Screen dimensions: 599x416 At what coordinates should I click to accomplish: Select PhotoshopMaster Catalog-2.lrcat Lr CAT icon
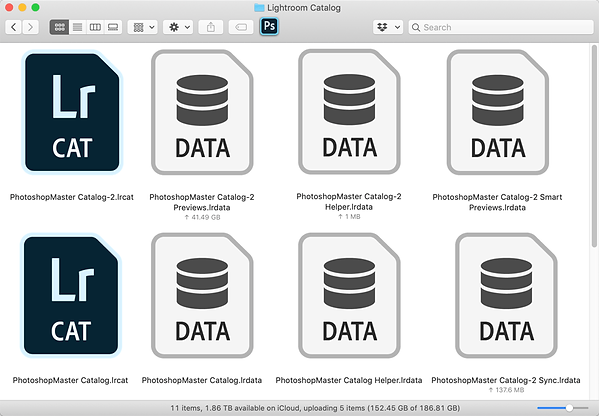(72, 112)
